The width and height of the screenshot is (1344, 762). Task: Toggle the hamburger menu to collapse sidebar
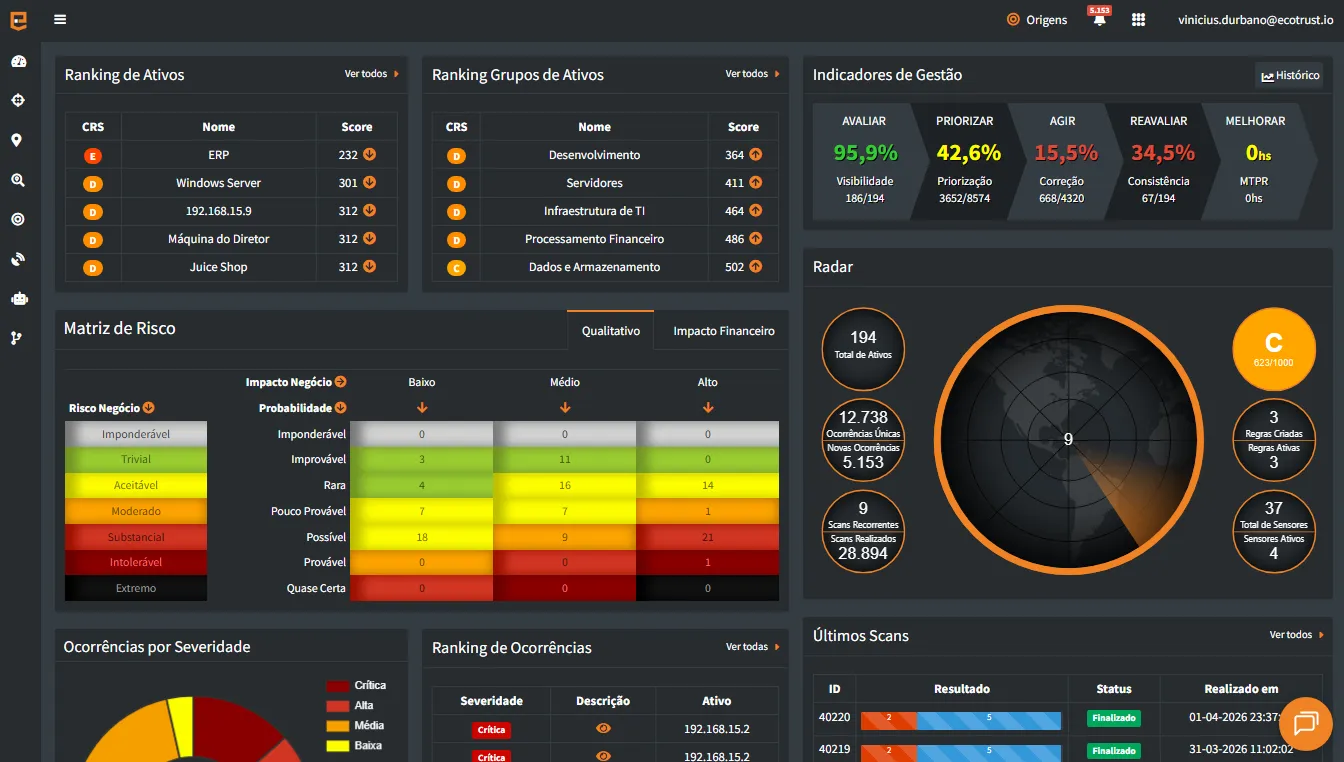pos(61,20)
